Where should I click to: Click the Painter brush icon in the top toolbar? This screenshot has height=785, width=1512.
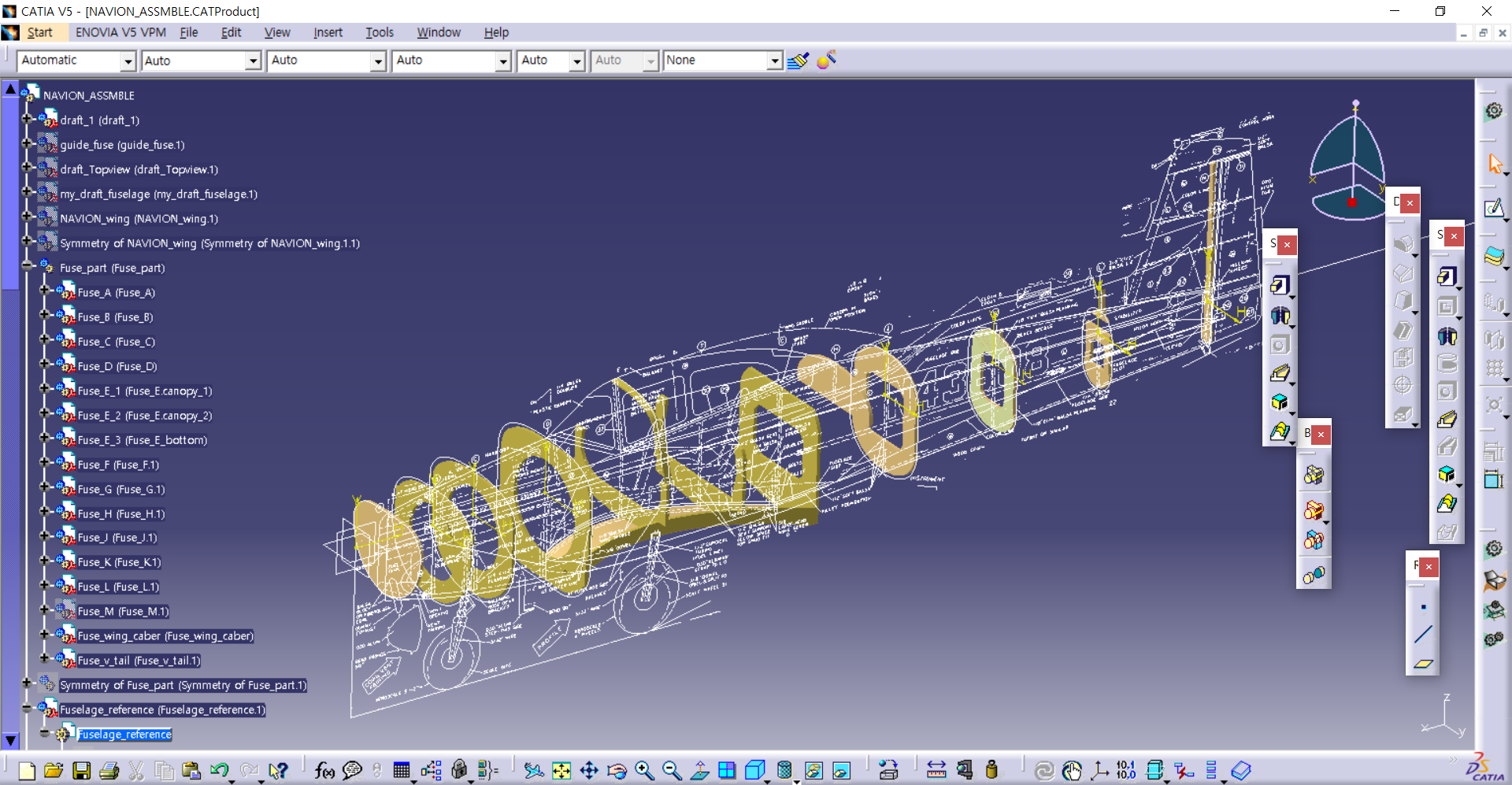[x=798, y=61]
